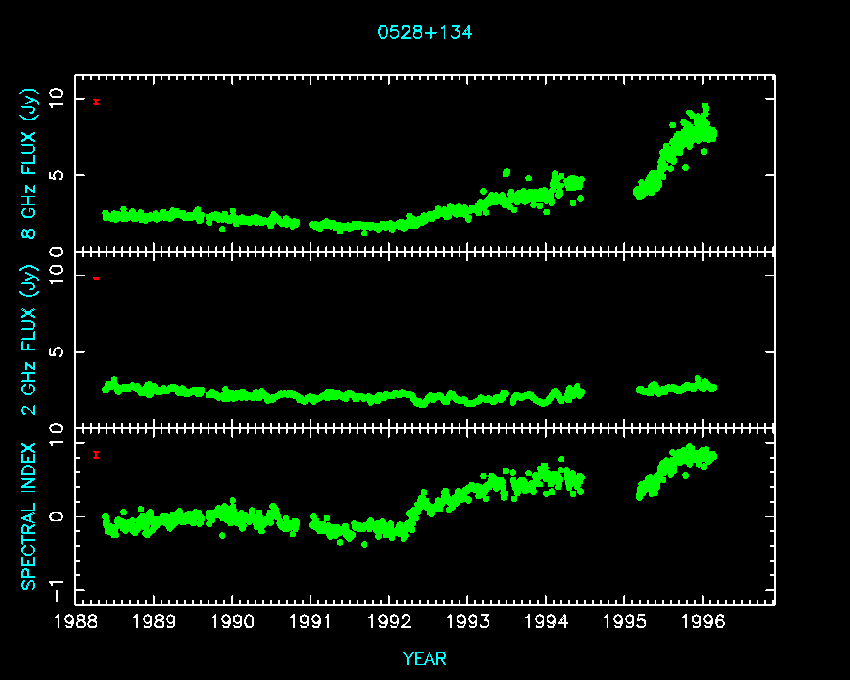Viewport: 850px width, 680px height.
Task: Click the SPECTRAL INDEX axis label
Action: click(x=30, y=516)
